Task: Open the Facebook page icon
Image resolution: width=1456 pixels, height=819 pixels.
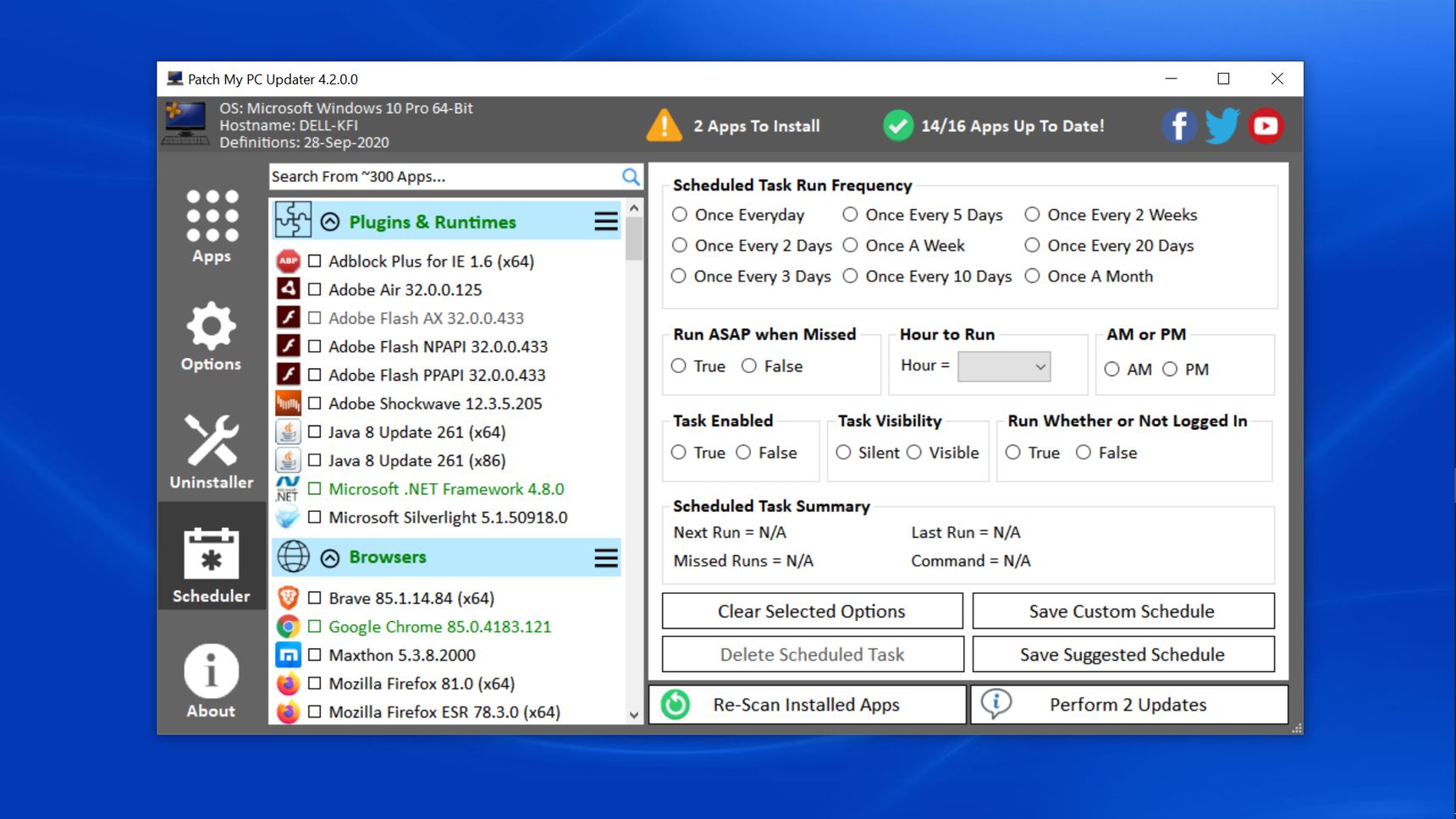Action: click(1178, 126)
